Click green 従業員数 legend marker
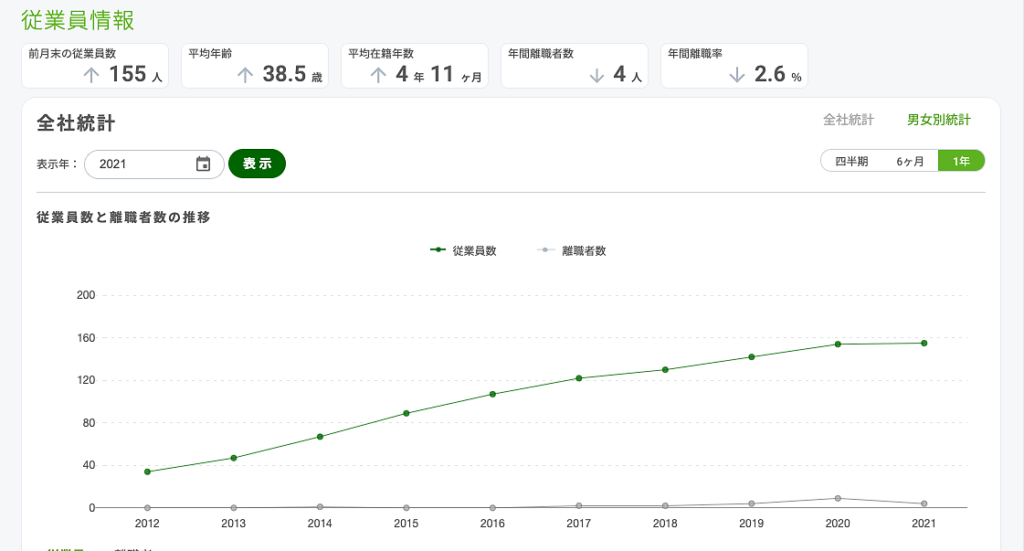Viewport: 1024px width, 551px height. tap(438, 251)
